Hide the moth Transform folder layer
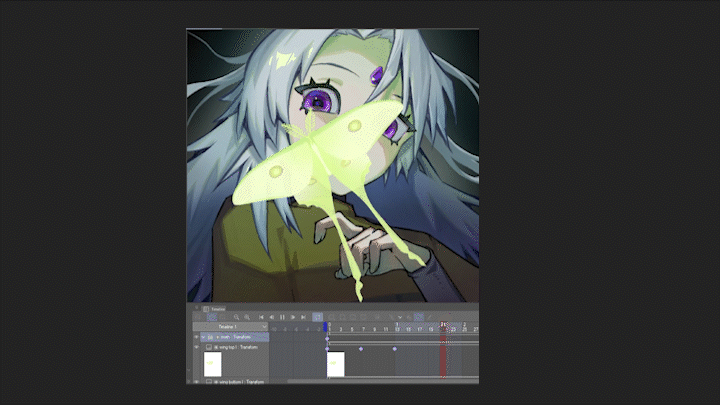The image size is (720, 405). pos(196,337)
